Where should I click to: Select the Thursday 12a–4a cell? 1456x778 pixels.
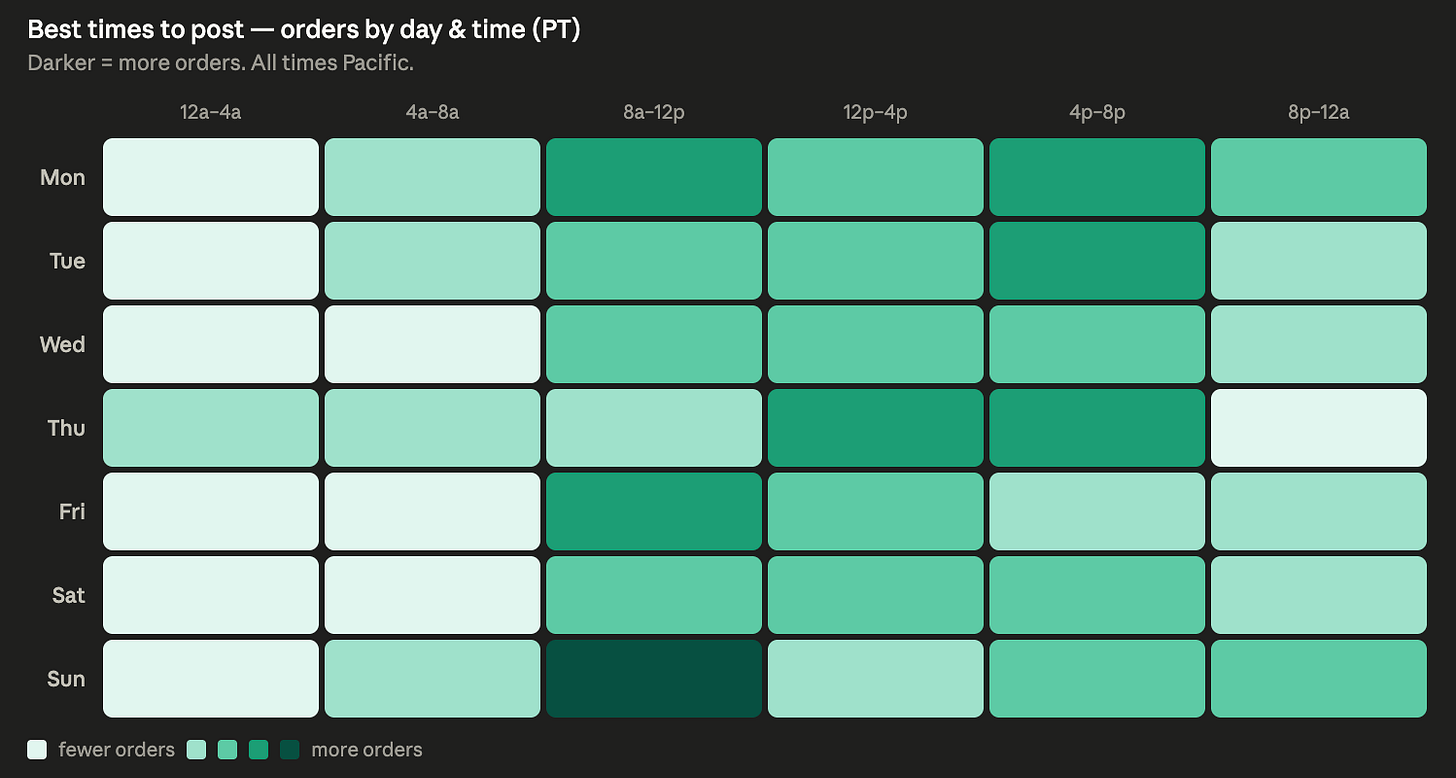[x=211, y=428]
